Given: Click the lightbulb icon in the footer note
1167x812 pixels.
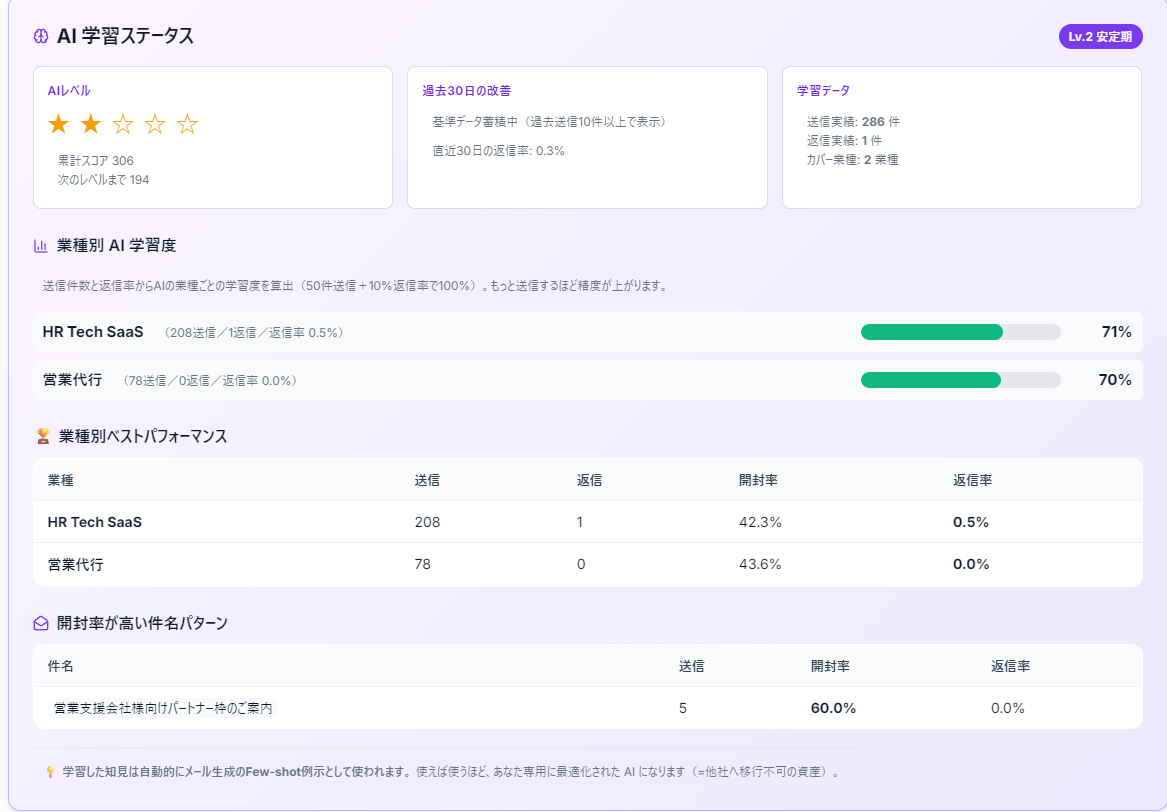Looking at the screenshot, I should pyautogui.click(x=51, y=772).
